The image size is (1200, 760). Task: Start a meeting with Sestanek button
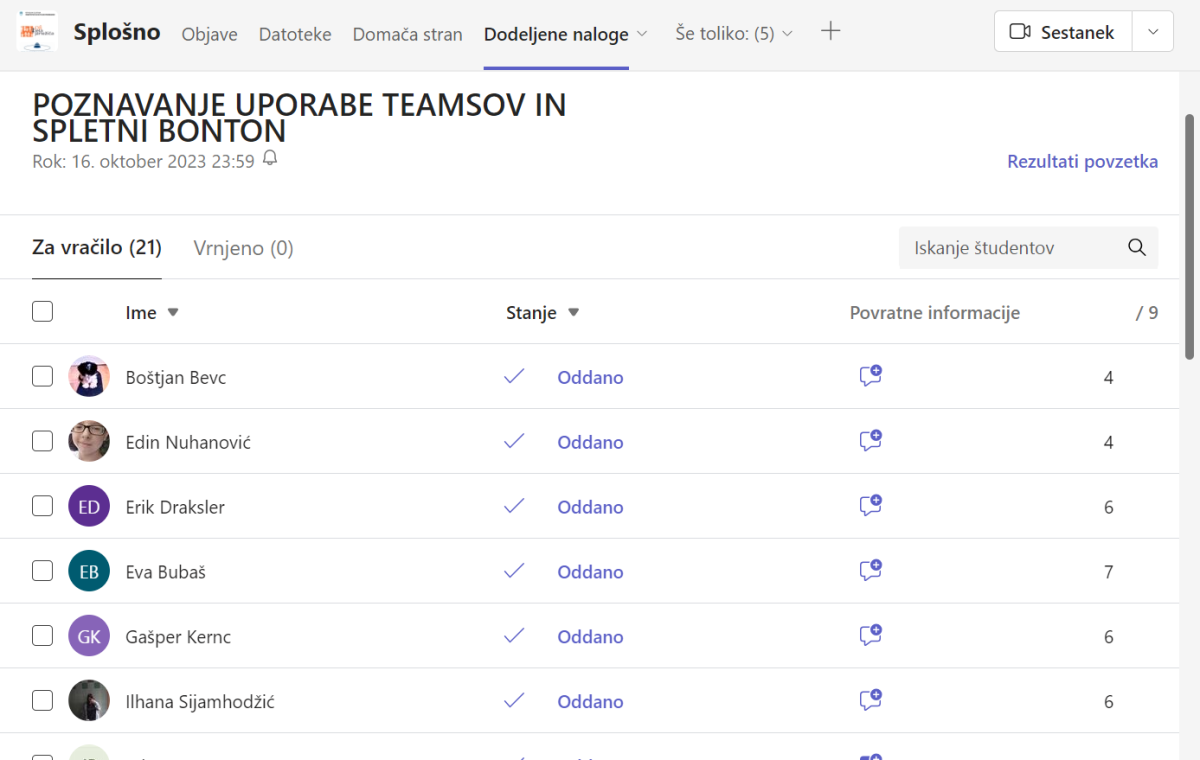1062,32
